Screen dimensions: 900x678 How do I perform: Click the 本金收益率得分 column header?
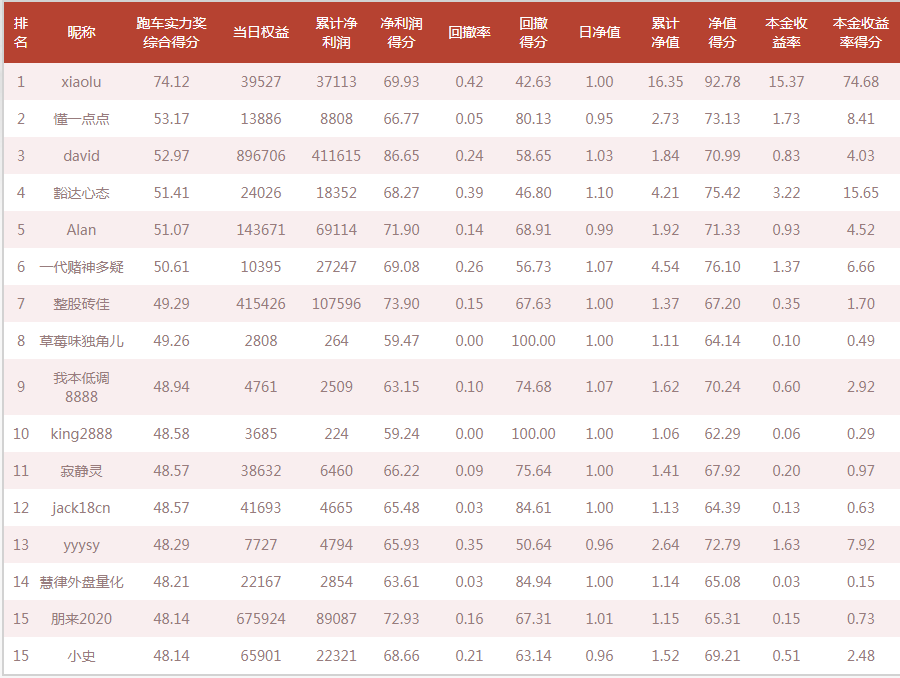(x=860, y=32)
